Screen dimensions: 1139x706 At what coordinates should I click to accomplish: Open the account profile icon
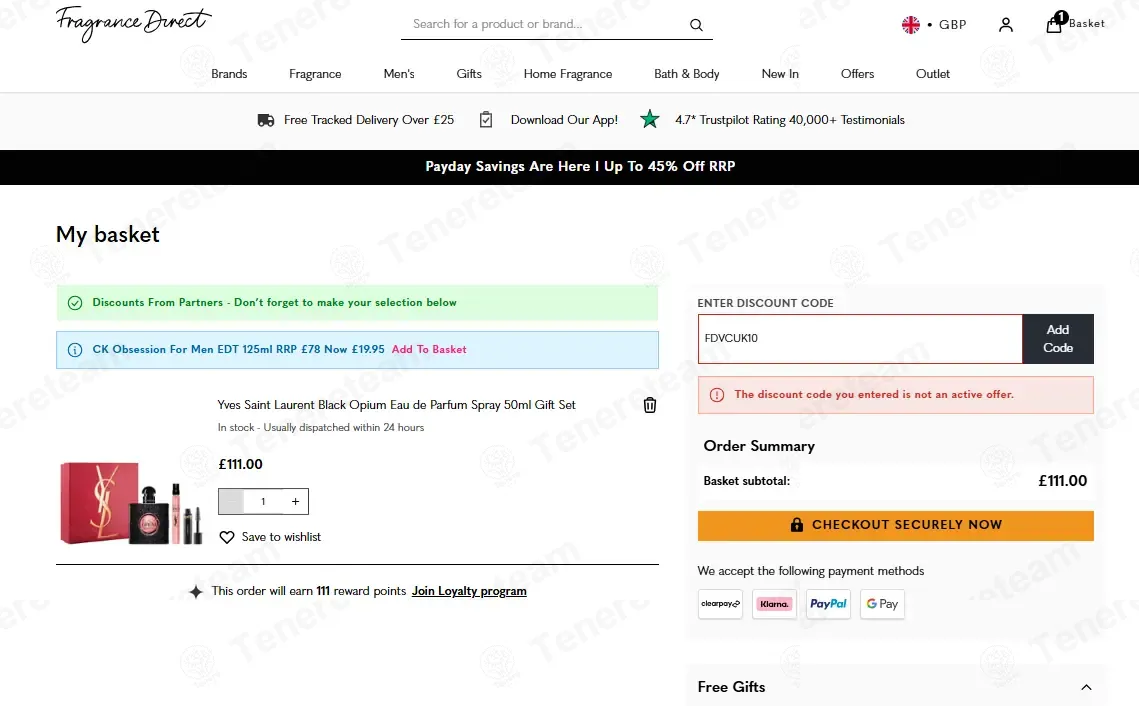[1005, 25]
